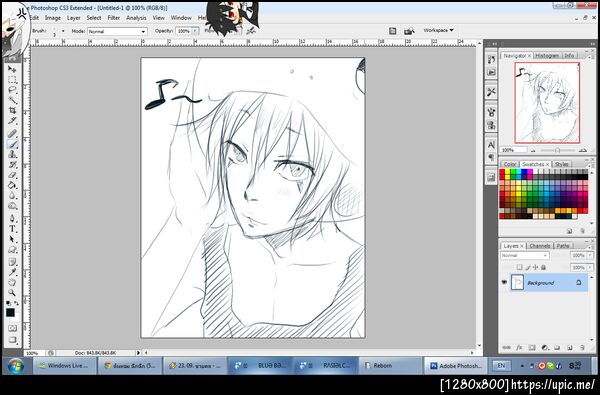Toggle lock image pixels in Layers

527,267
